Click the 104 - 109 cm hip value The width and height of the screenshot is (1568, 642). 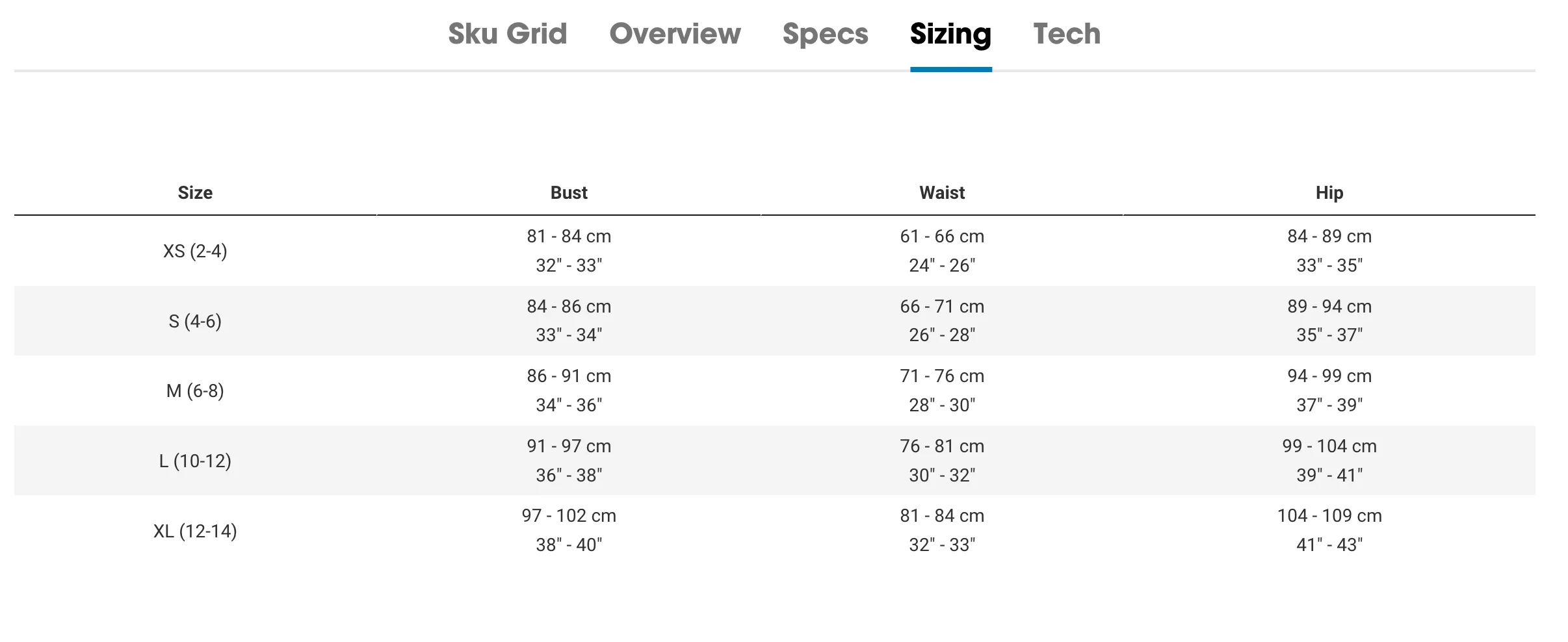click(x=1329, y=515)
